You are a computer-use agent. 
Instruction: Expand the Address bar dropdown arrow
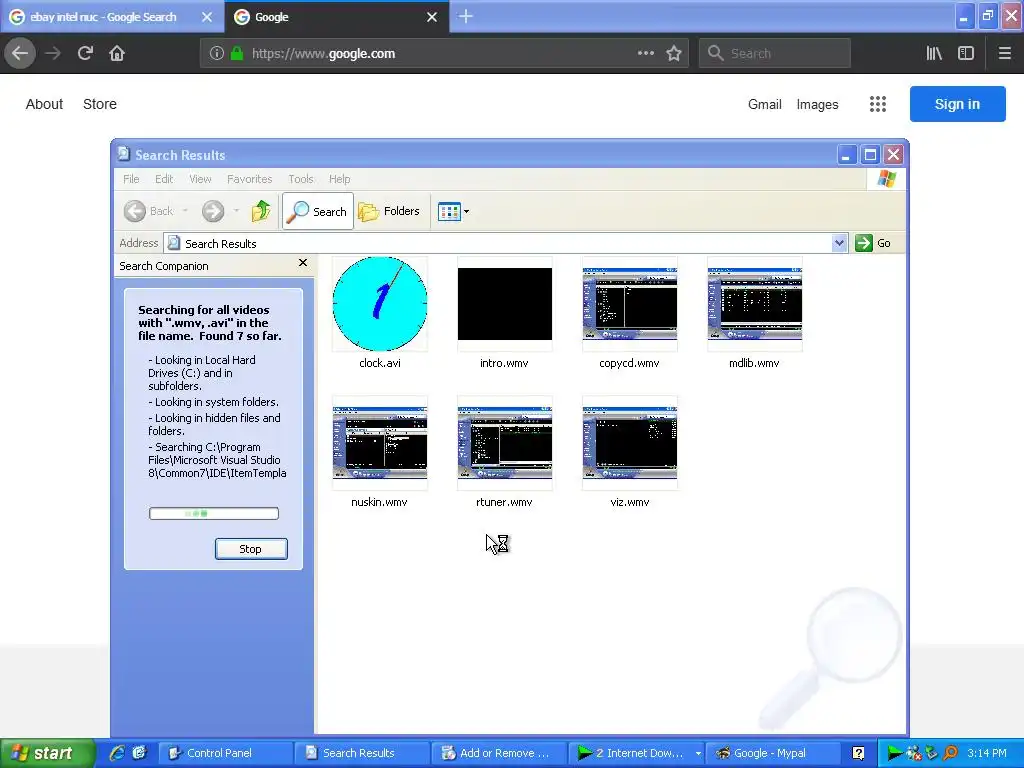(839, 243)
